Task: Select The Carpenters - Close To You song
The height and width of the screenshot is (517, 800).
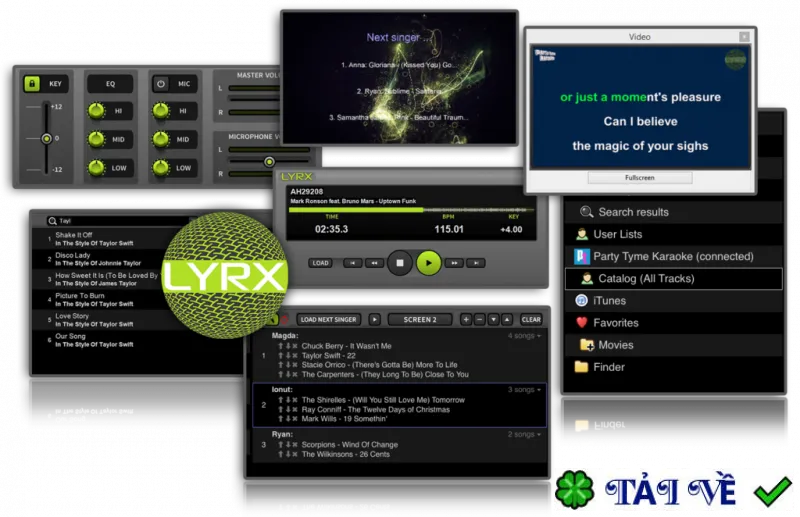Action: tap(385, 375)
